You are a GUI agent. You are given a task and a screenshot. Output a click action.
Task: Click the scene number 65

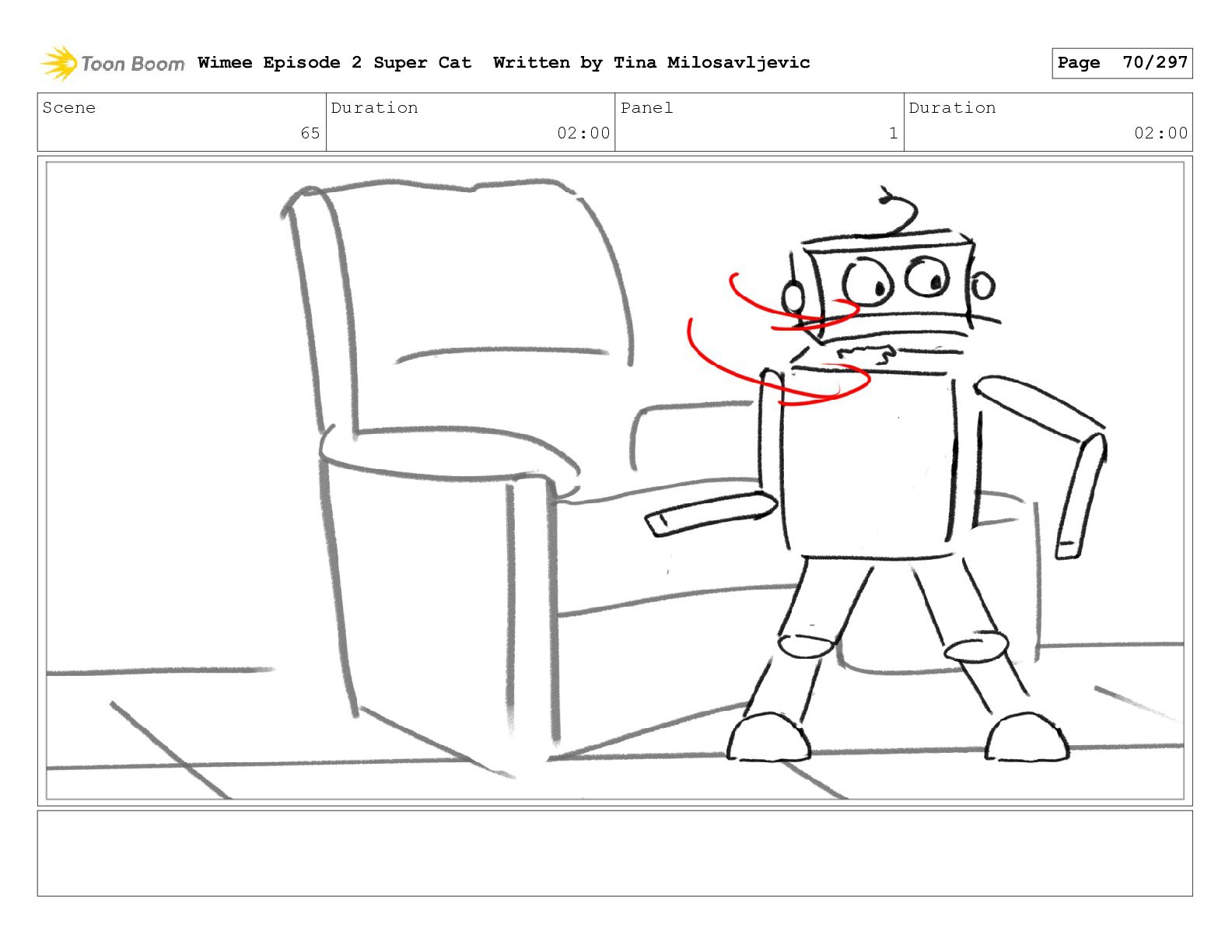point(310,133)
